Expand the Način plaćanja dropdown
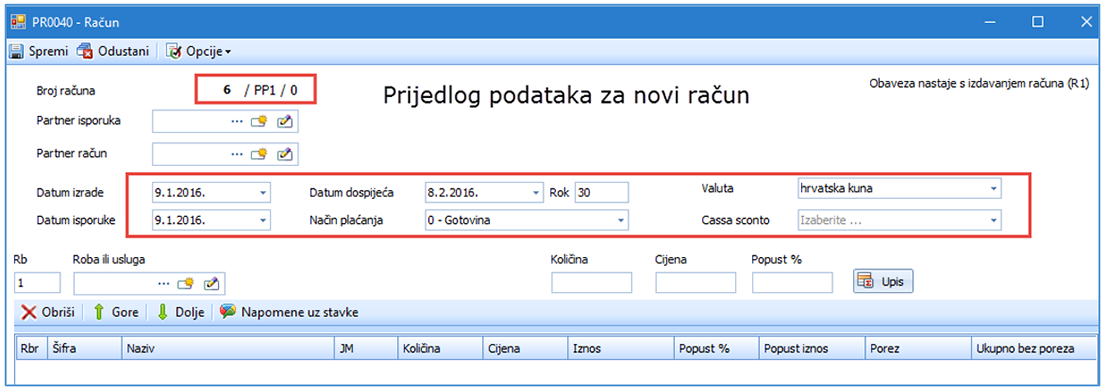 (621, 220)
